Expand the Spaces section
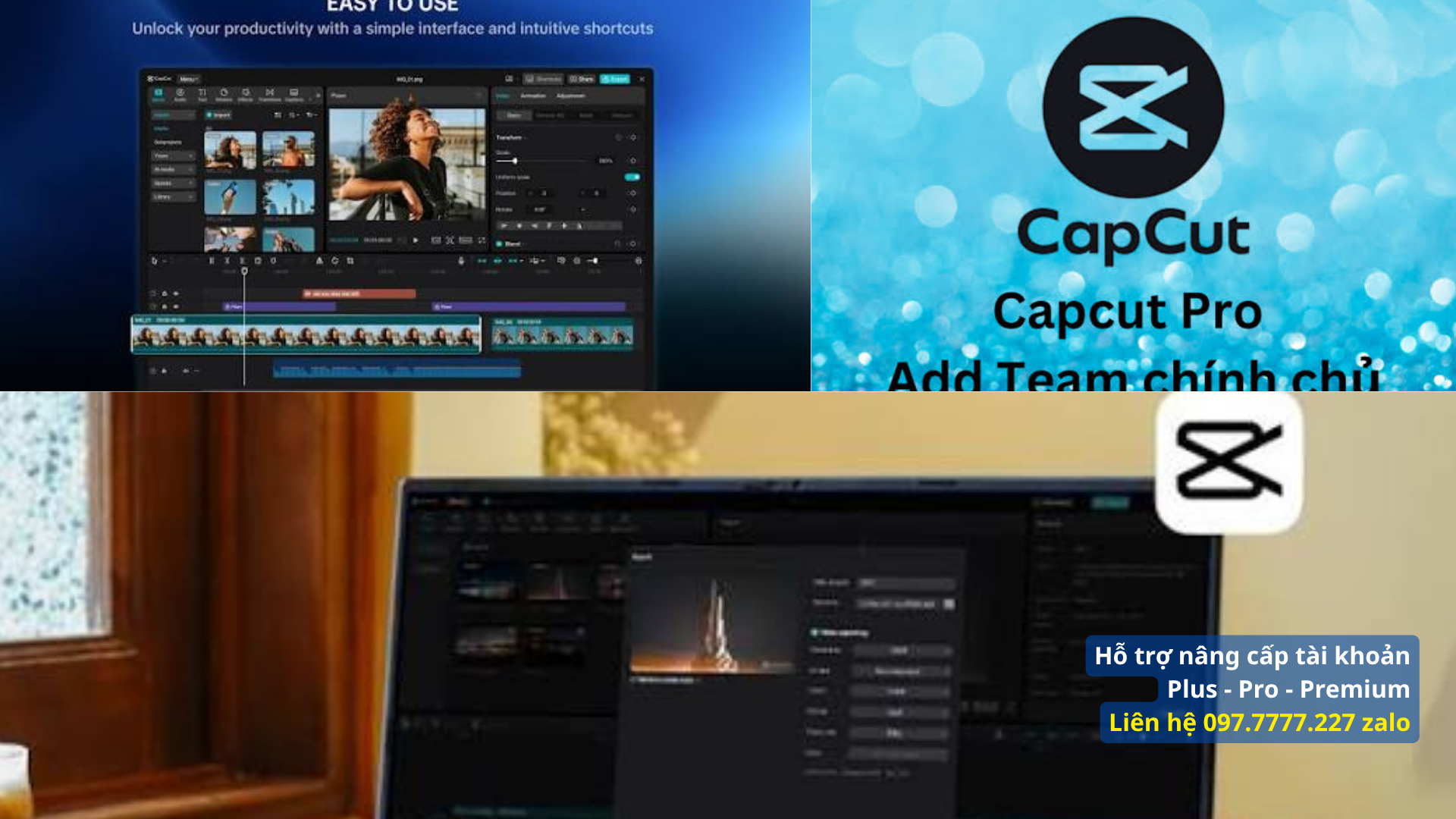 (174, 184)
